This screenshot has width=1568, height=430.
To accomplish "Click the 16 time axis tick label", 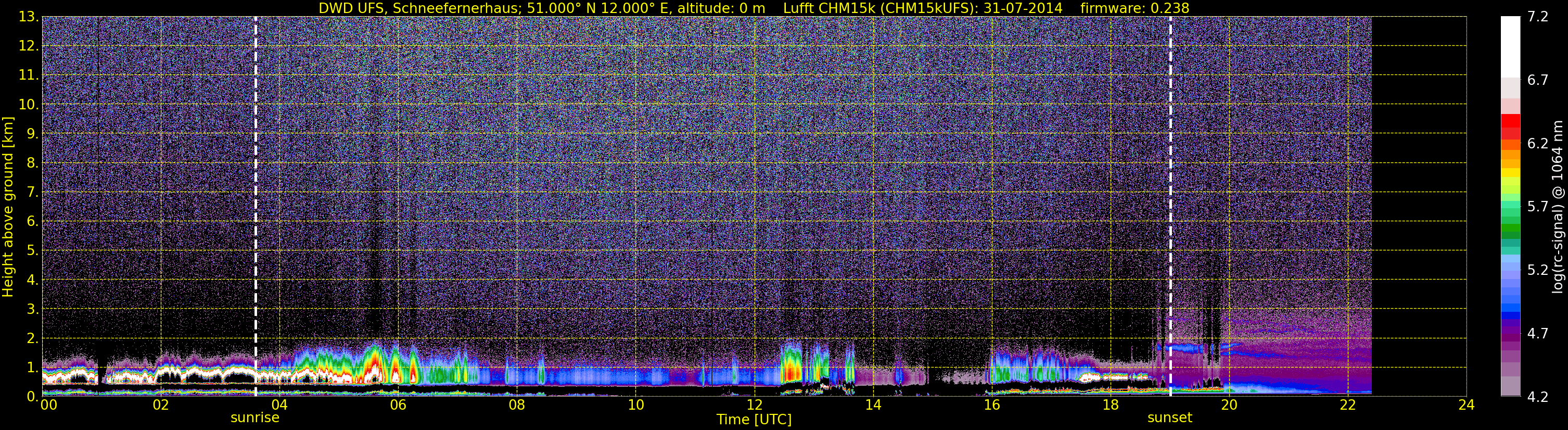I will click(x=991, y=405).
